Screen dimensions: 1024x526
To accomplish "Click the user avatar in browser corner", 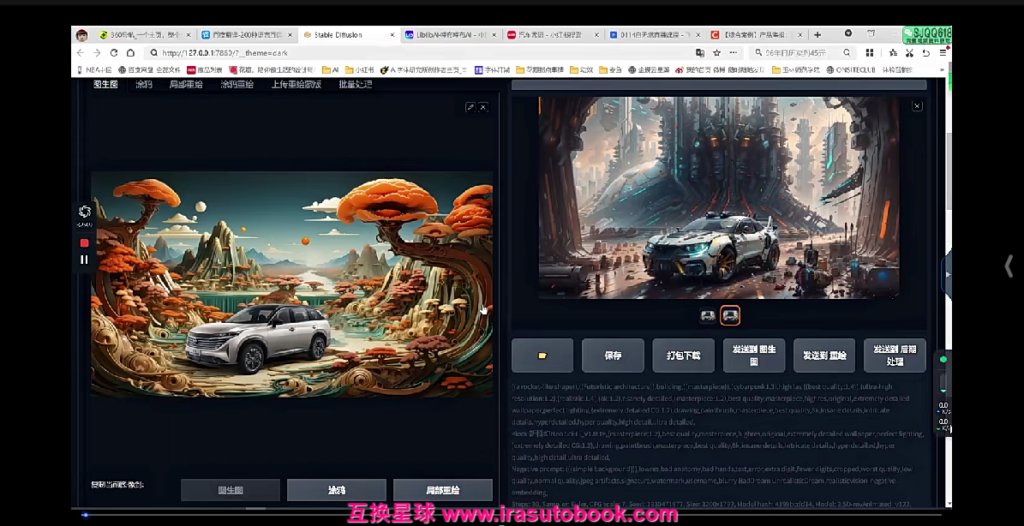I will (82, 35).
